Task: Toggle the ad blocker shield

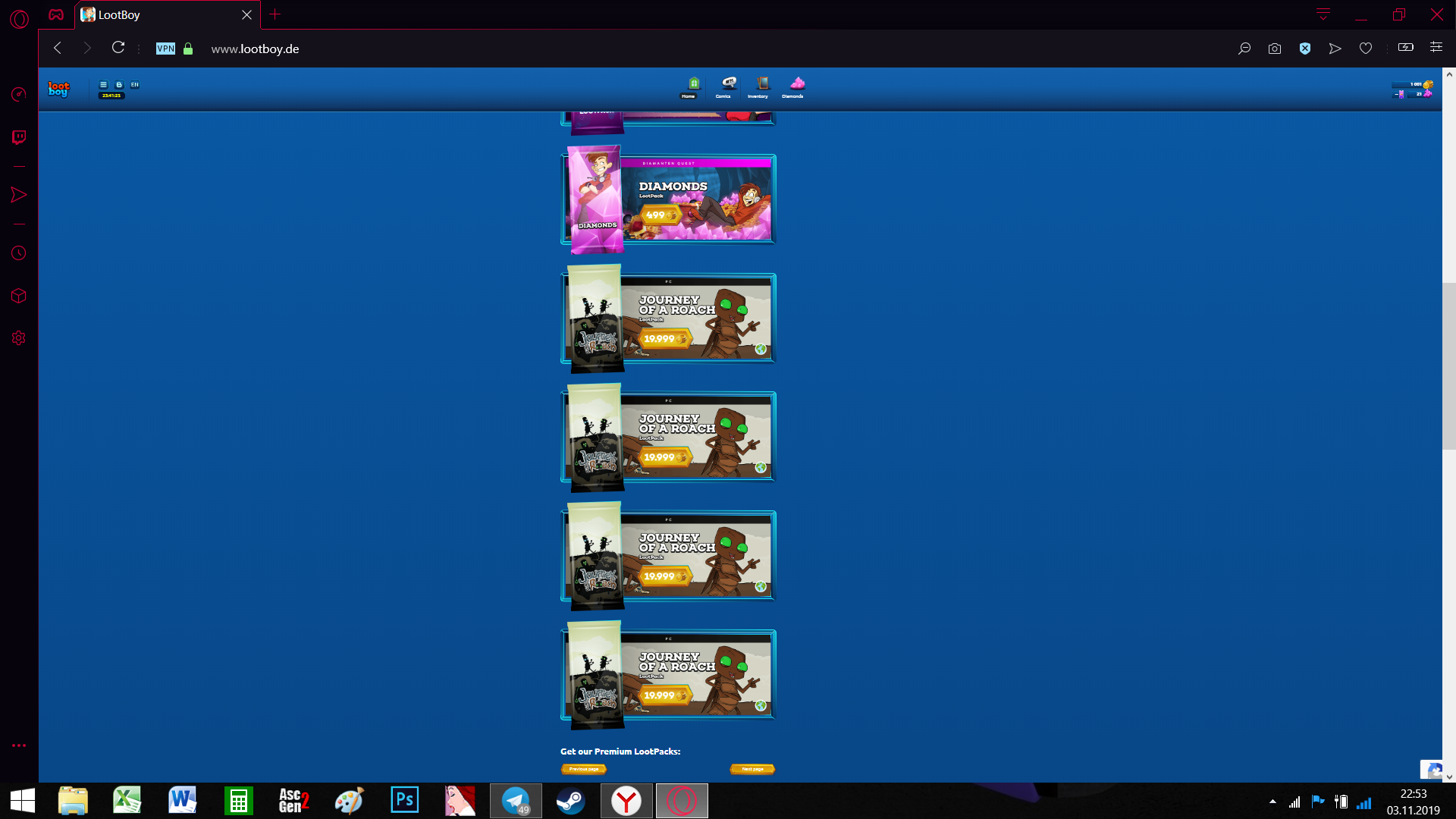Action: [1305, 49]
